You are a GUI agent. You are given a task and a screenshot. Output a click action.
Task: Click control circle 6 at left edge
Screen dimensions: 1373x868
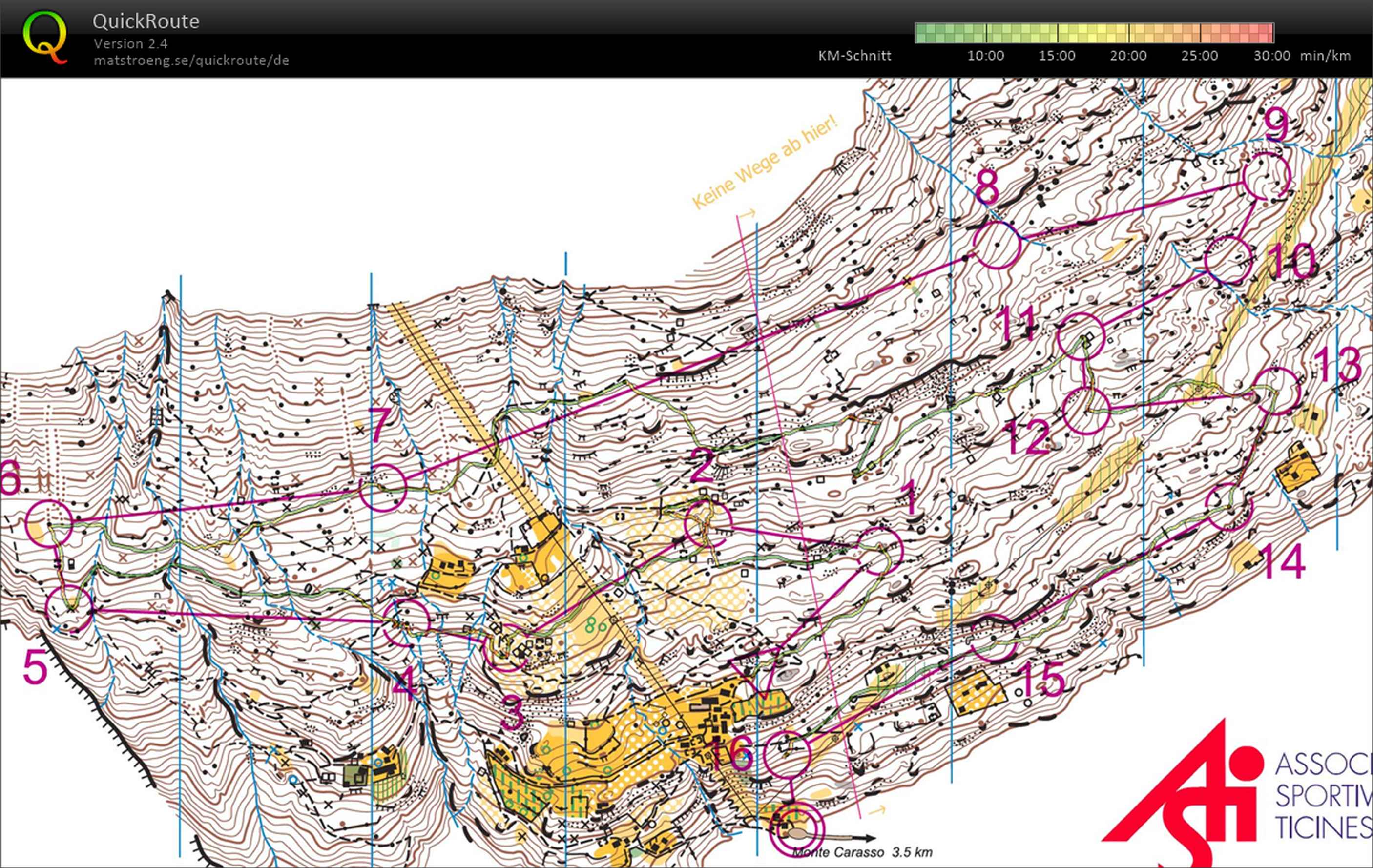[x=50, y=523]
